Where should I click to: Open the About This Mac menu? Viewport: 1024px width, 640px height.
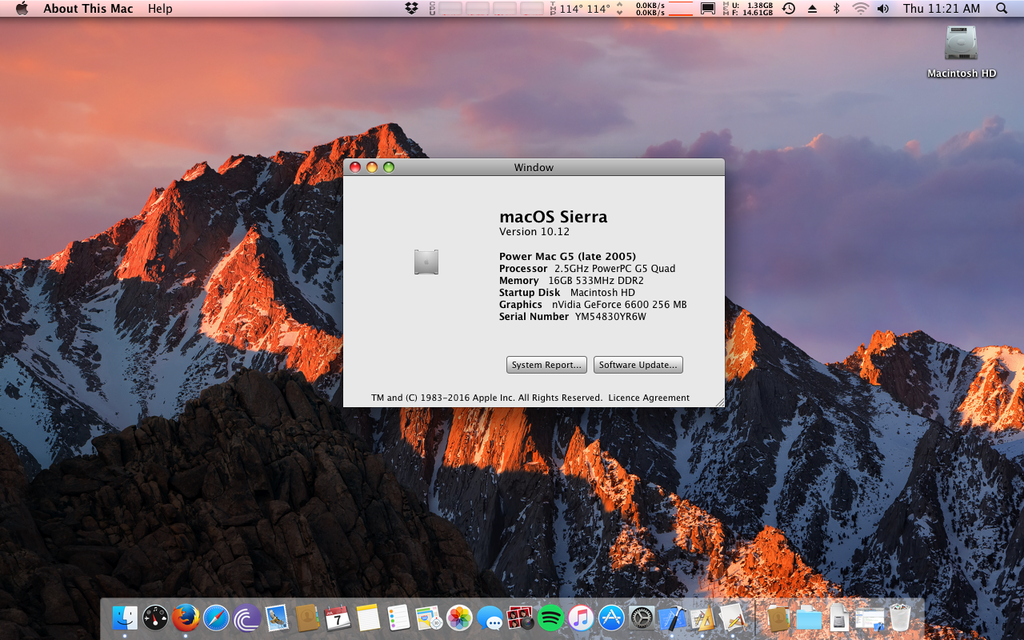point(88,8)
